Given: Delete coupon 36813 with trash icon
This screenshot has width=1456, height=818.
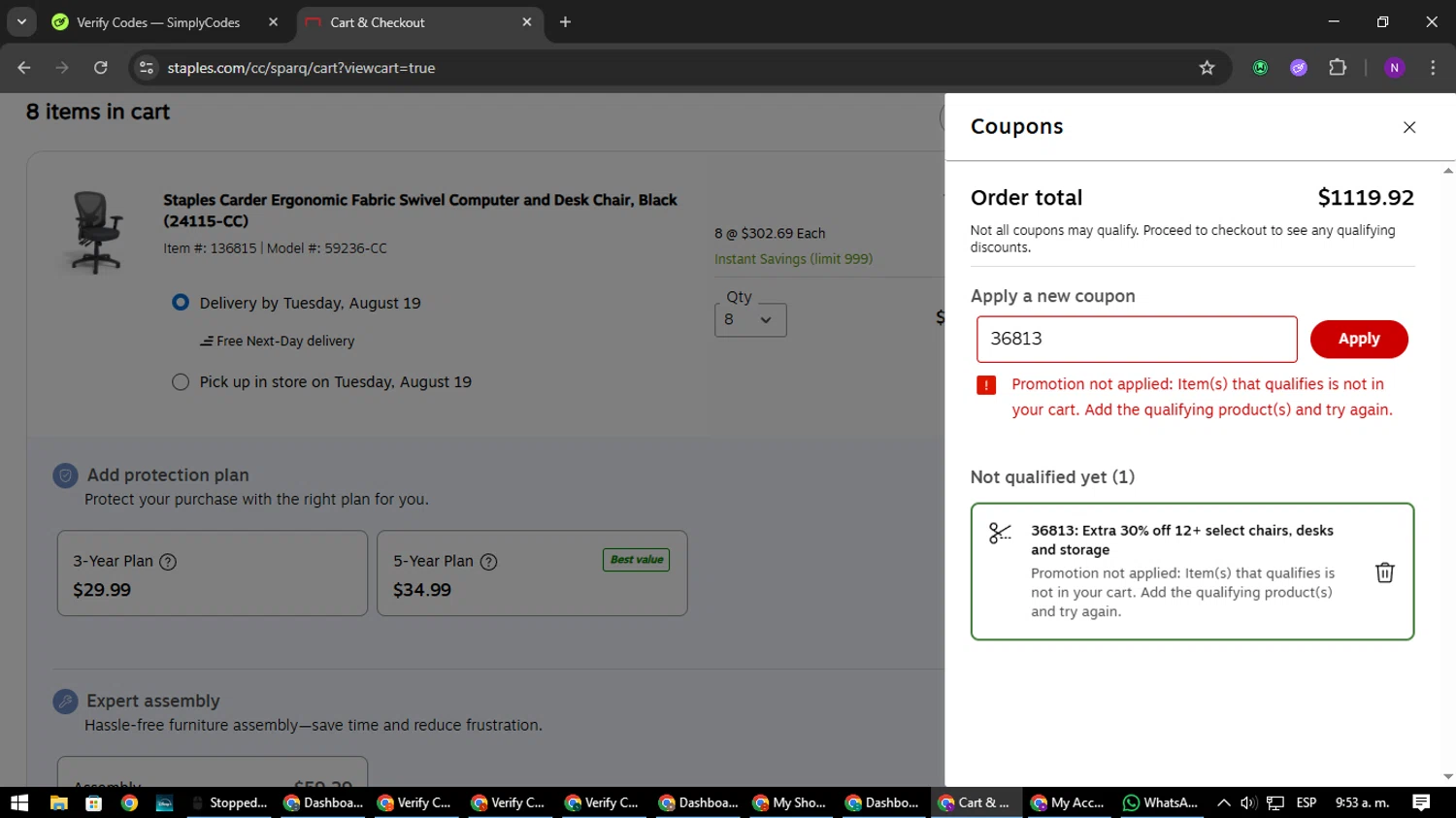Looking at the screenshot, I should 1385,573.
